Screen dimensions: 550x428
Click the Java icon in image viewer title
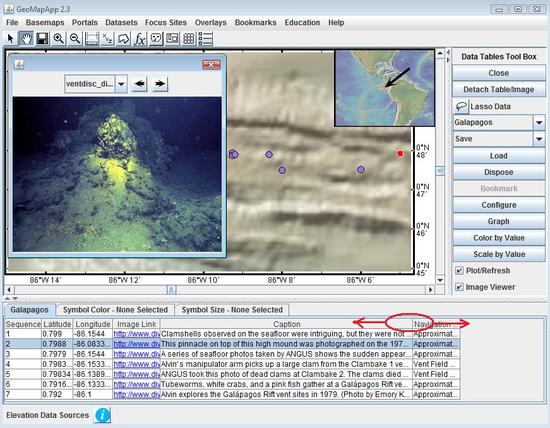19,65
